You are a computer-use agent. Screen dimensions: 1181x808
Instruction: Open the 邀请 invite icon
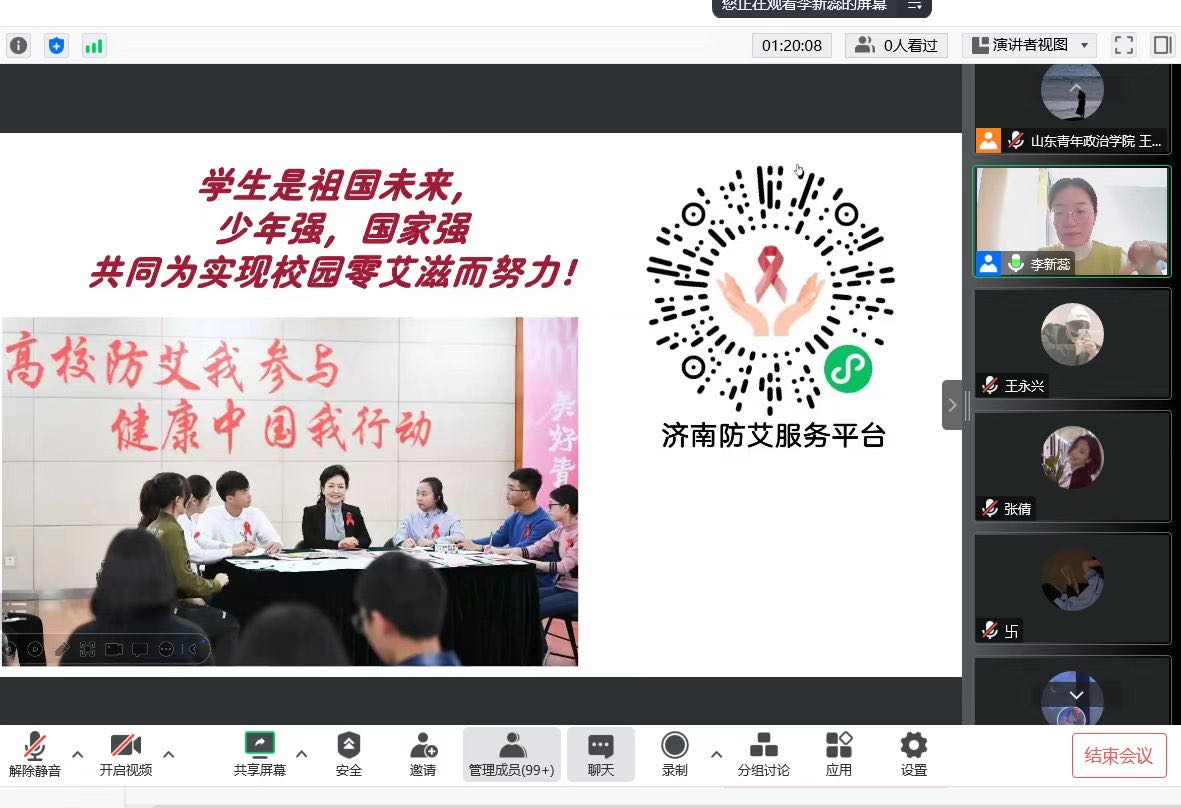coord(423,754)
